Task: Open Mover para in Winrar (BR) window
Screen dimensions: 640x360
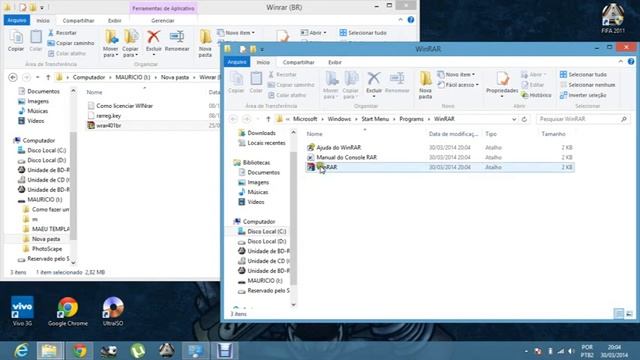Action: (111, 43)
